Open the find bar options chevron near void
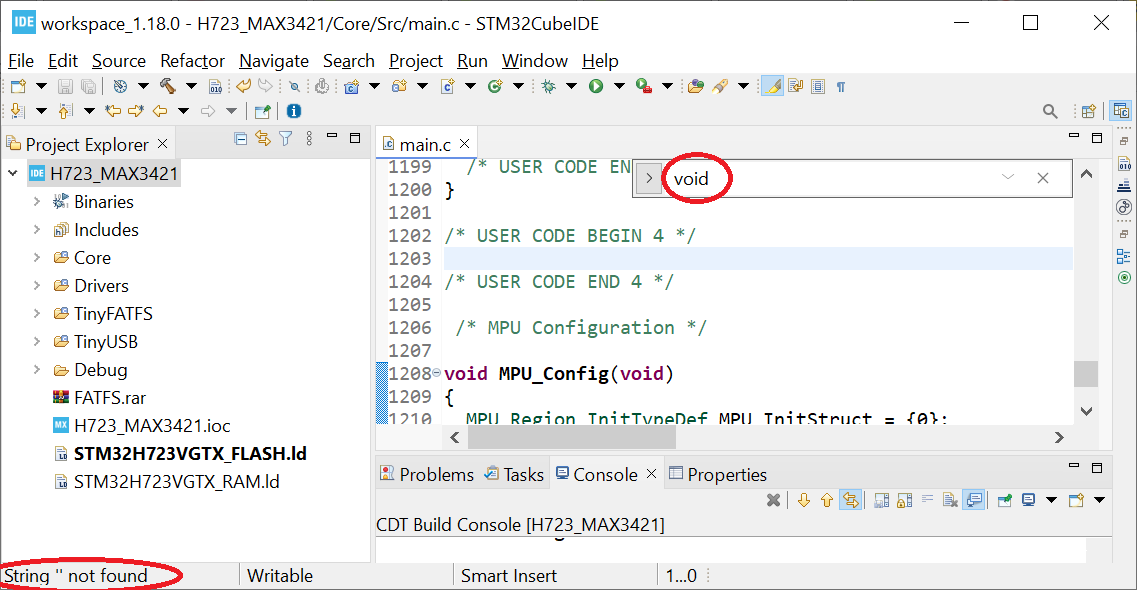This screenshot has width=1137, height=590. point(1008,177)
